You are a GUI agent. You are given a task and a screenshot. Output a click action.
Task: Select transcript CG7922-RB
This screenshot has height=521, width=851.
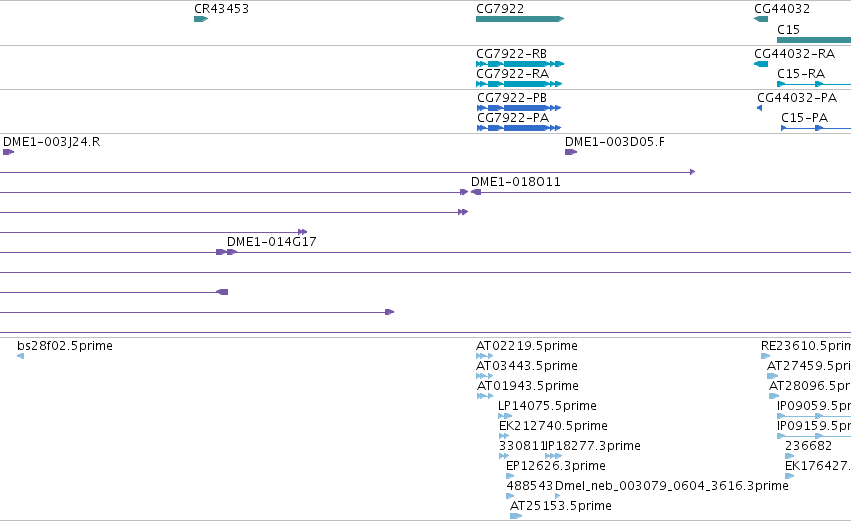(x=520, y=64)
